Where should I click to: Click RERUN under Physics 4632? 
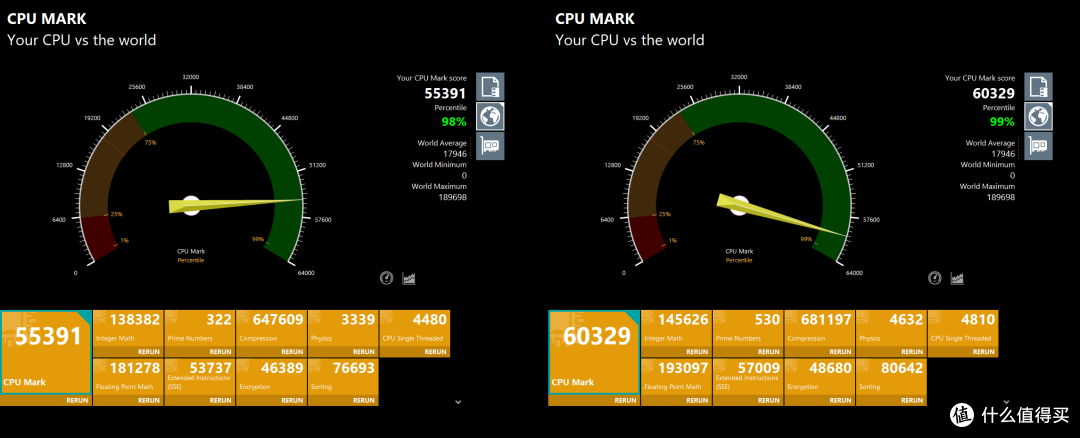[912, 352]
